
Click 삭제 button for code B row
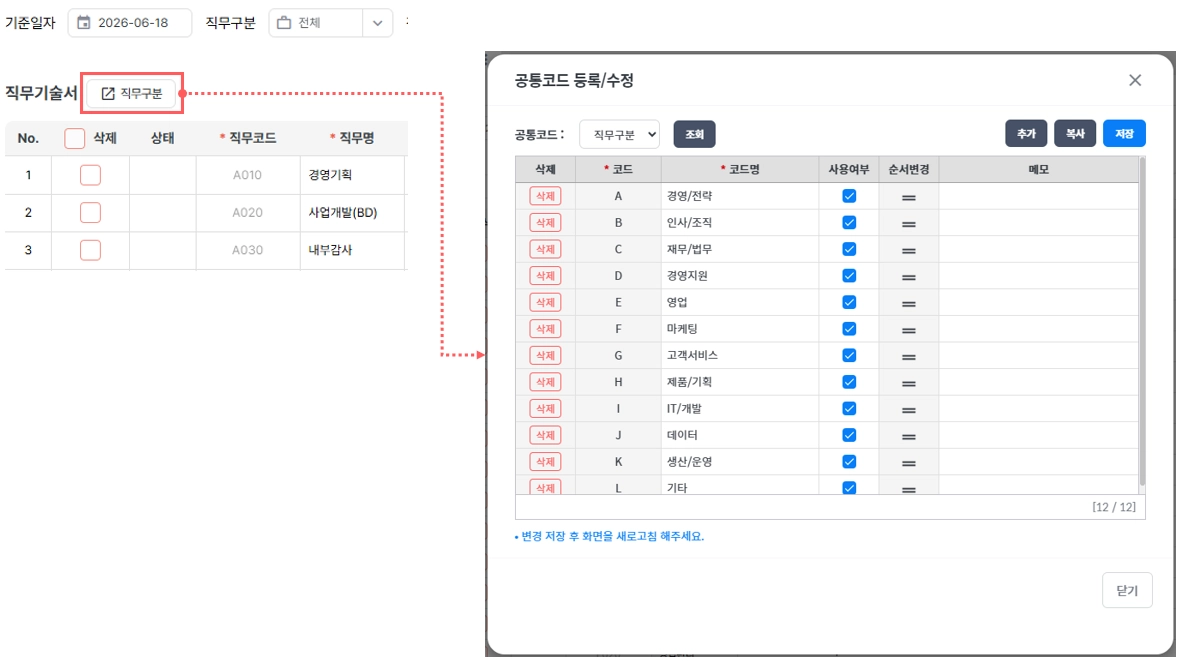pos(545,222)
